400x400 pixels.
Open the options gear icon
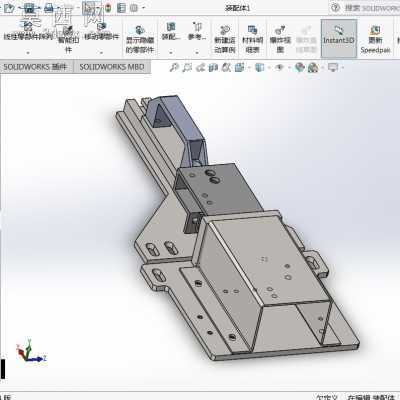coord(134,8)
